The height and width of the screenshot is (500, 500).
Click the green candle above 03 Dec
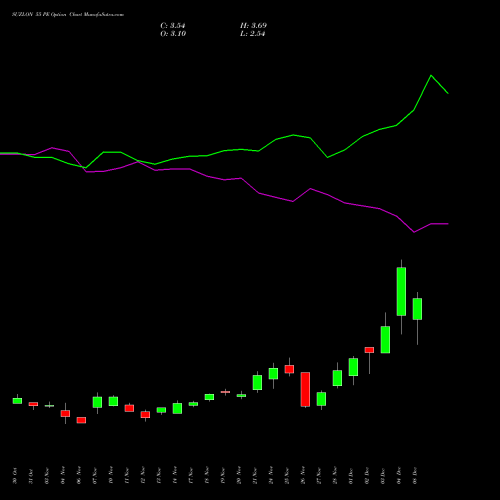(385, 340)
